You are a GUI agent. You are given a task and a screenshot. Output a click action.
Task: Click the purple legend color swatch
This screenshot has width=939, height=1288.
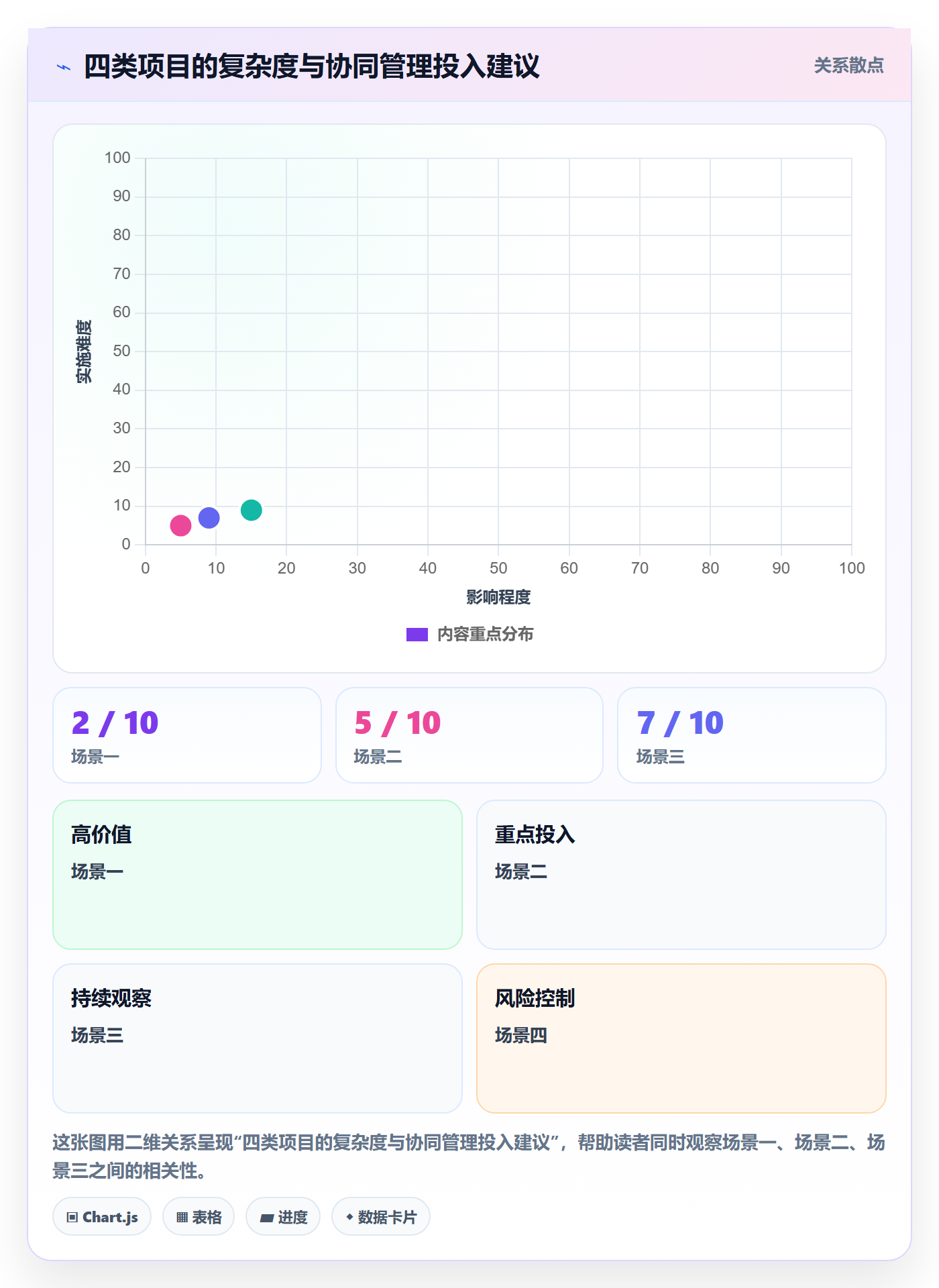coord(417,634)
